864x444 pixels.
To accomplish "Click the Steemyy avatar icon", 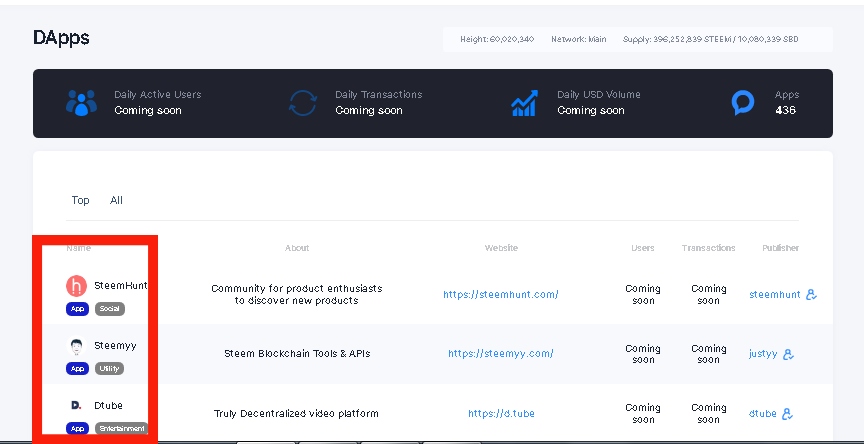I will coord(77,346).
